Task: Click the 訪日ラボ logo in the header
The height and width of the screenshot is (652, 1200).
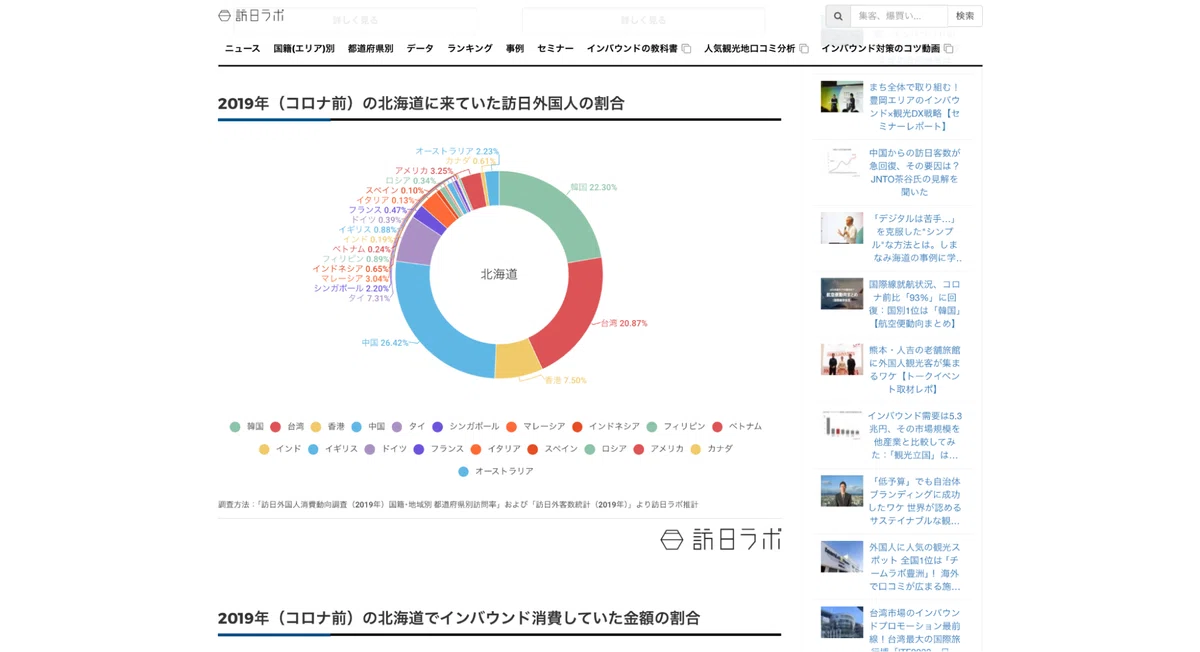Action: click(251, 15)
